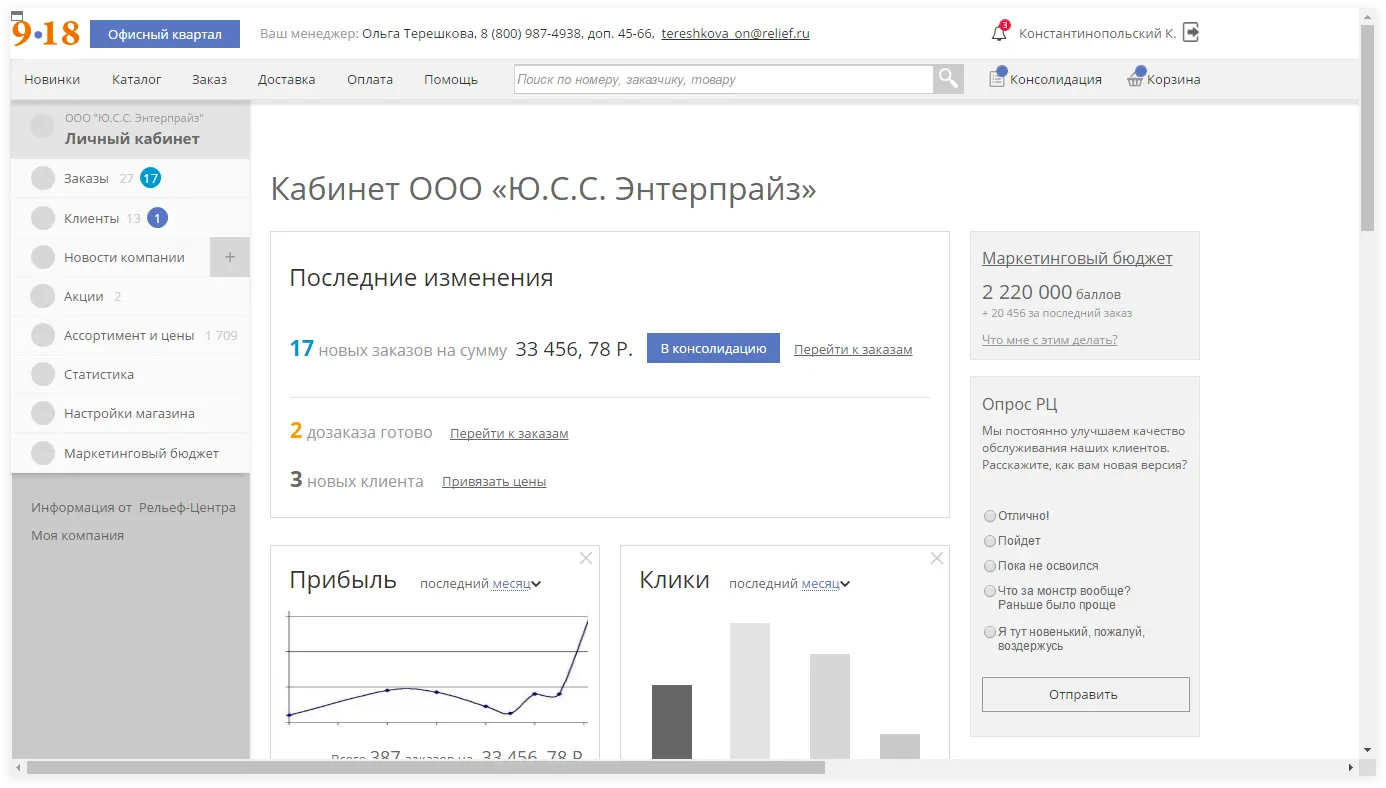
Task: Click the teal 17 badge on Заказы
Action: coord(150,178)
